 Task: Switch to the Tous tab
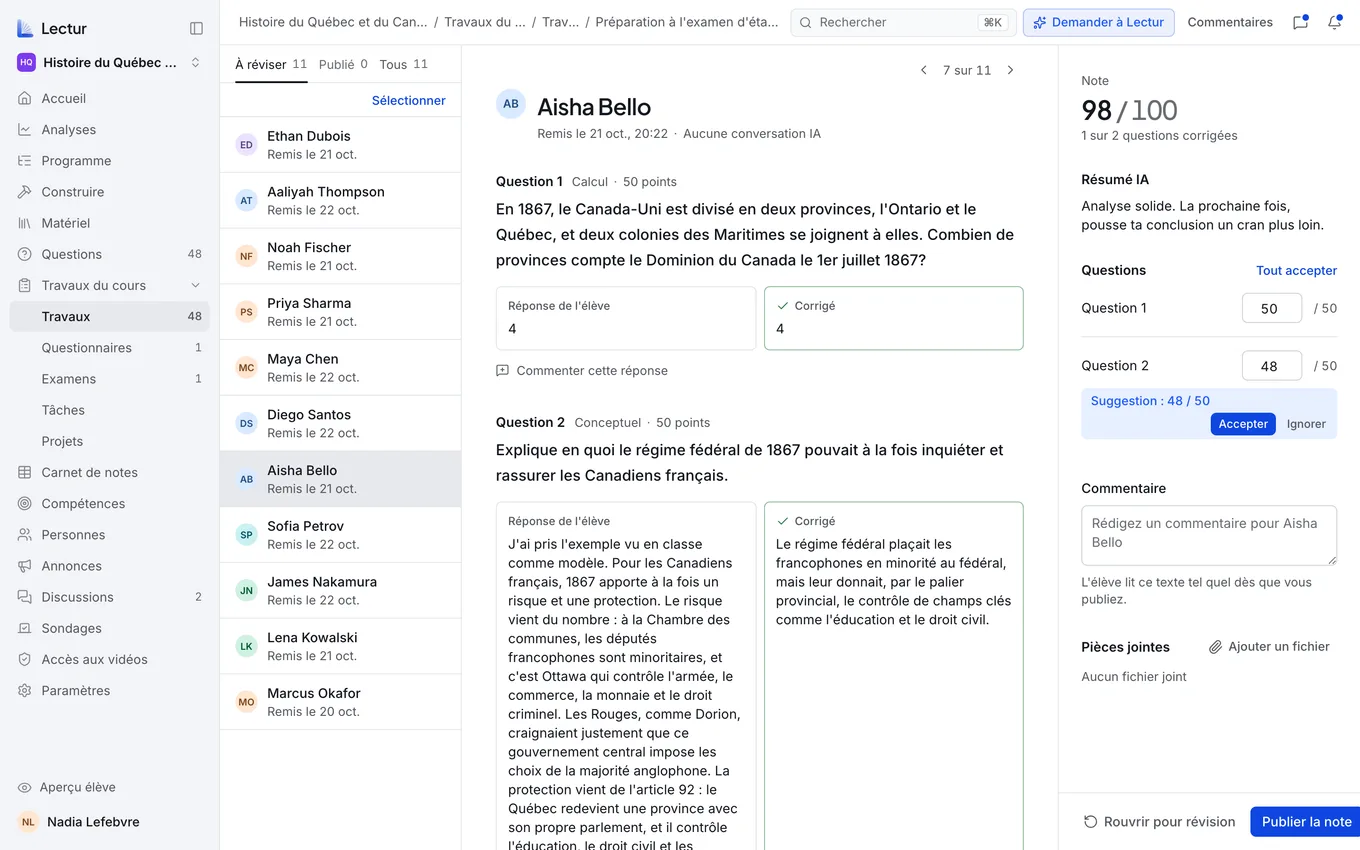tap(403, 64)
